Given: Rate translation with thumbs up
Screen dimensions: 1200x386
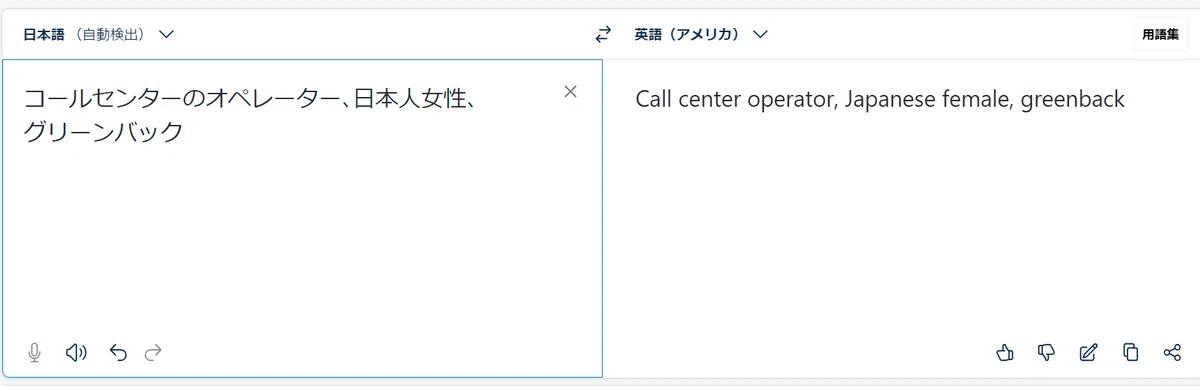Looking at the screenshot, I should pyautogui.click(x=1006, y=352).
